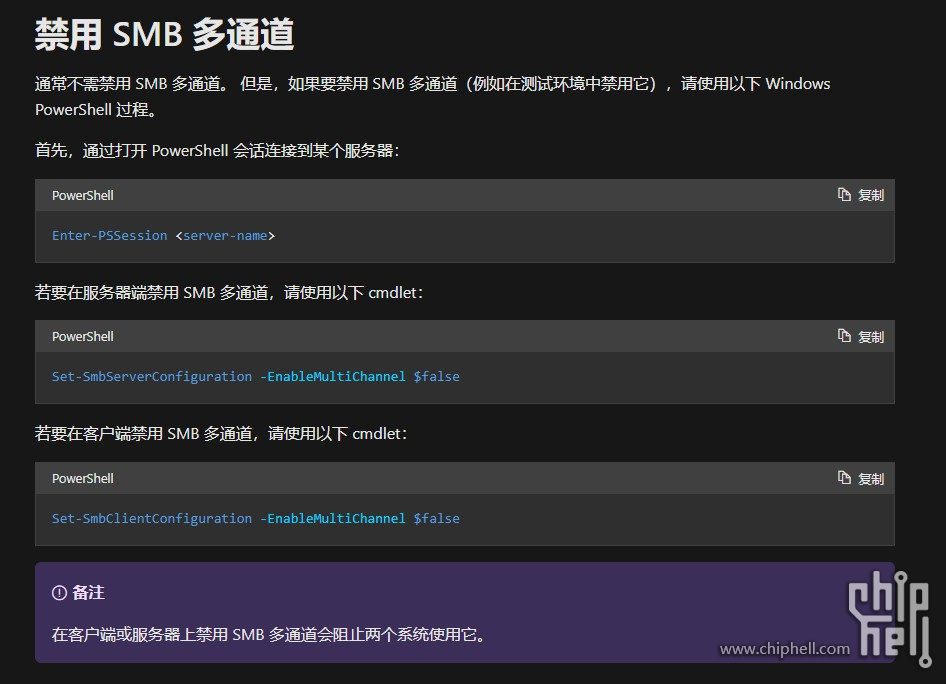
Task: Copy the Enter-PSSession code block
Action: click(x=861, y=195)
